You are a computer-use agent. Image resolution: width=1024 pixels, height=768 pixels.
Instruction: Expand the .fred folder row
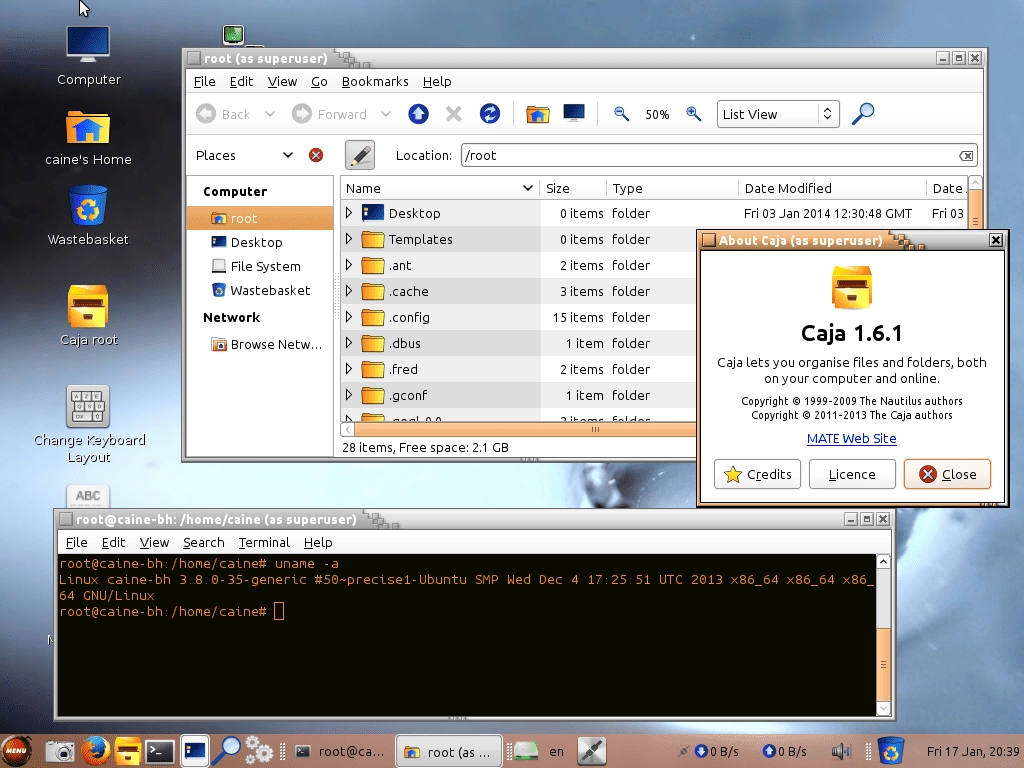click(x=349, y=369)
